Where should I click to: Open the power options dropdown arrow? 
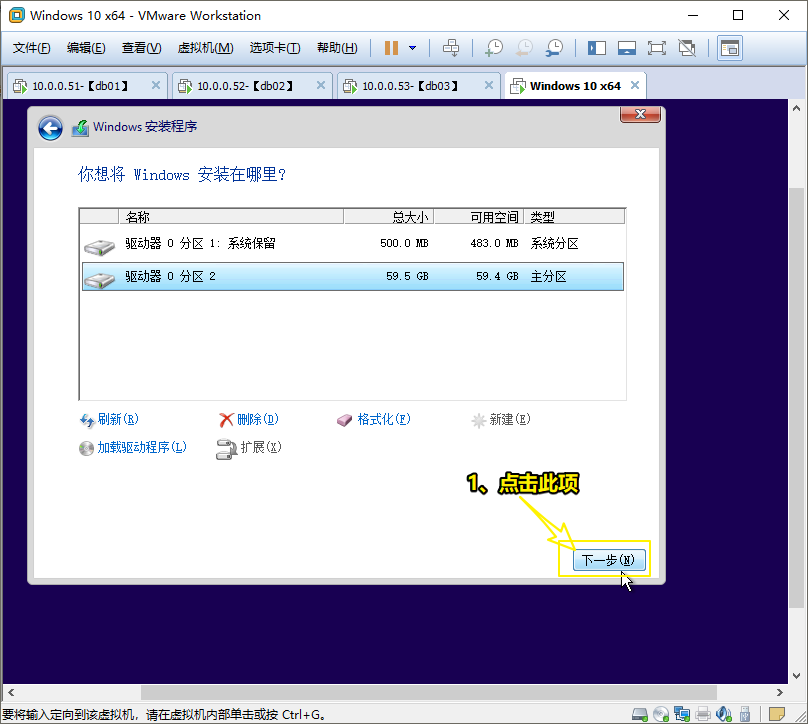pos(412,48)
